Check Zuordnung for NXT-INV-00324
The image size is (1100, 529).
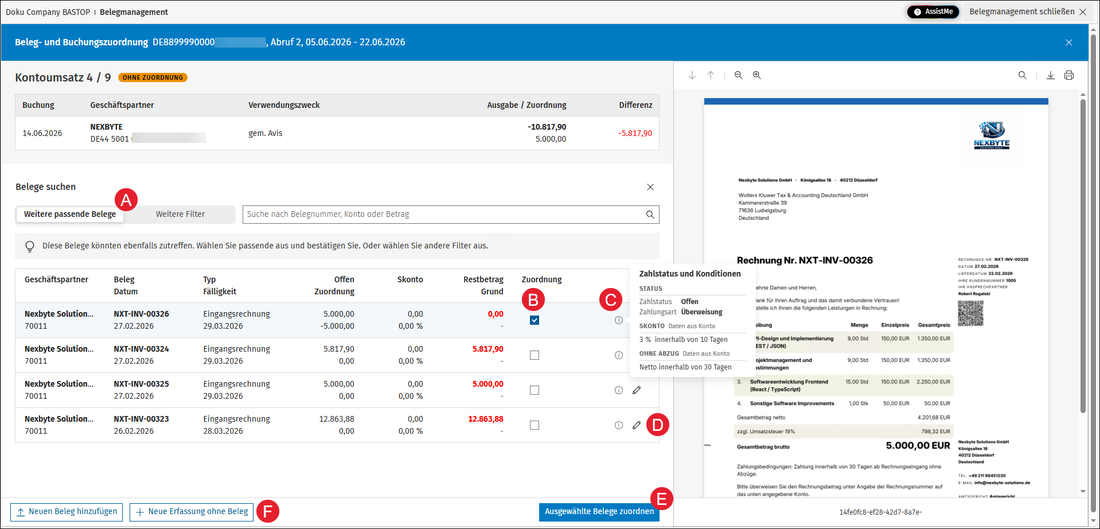click(x=535, y=355)
